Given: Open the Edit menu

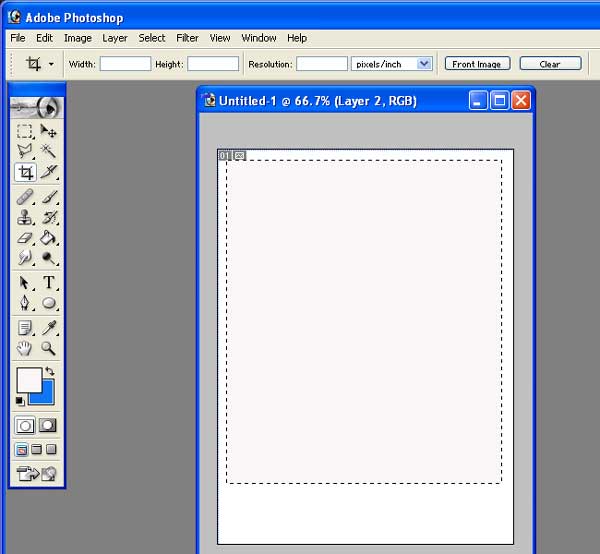Looking at the screenshot, I should pyautogui.click(x=44, y=38).
